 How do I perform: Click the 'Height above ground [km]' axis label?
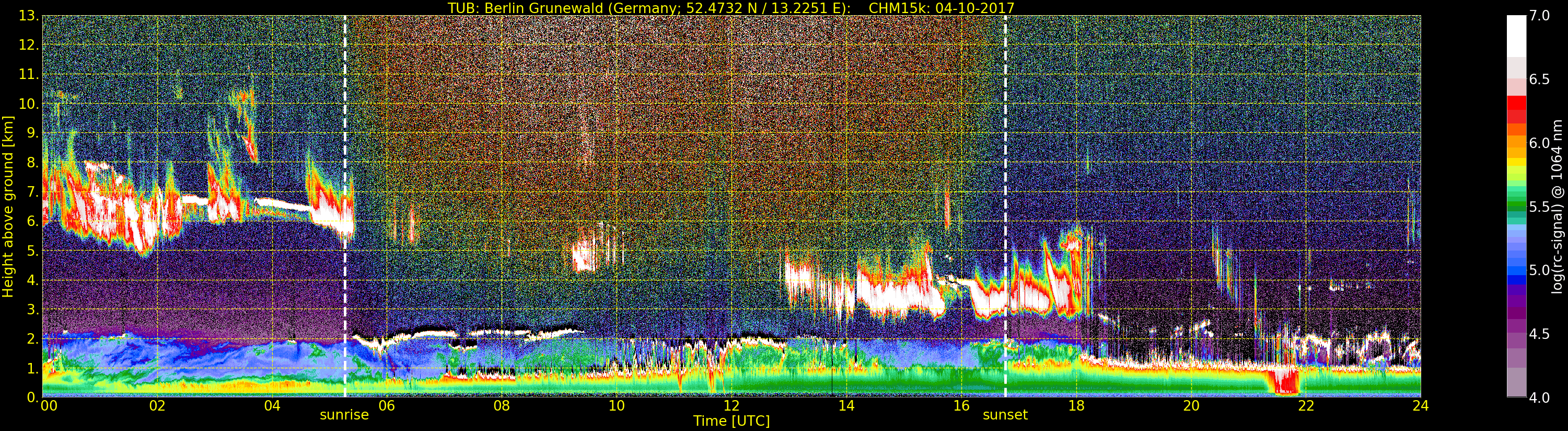point(8,206)
